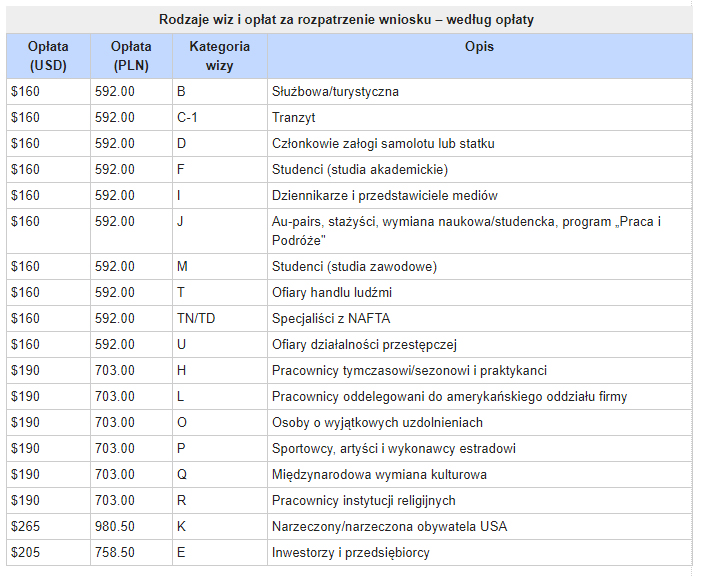Click "Narzeczony/narzeczona obywatela USA" cell
701x576 pixels.
[479, 526]
